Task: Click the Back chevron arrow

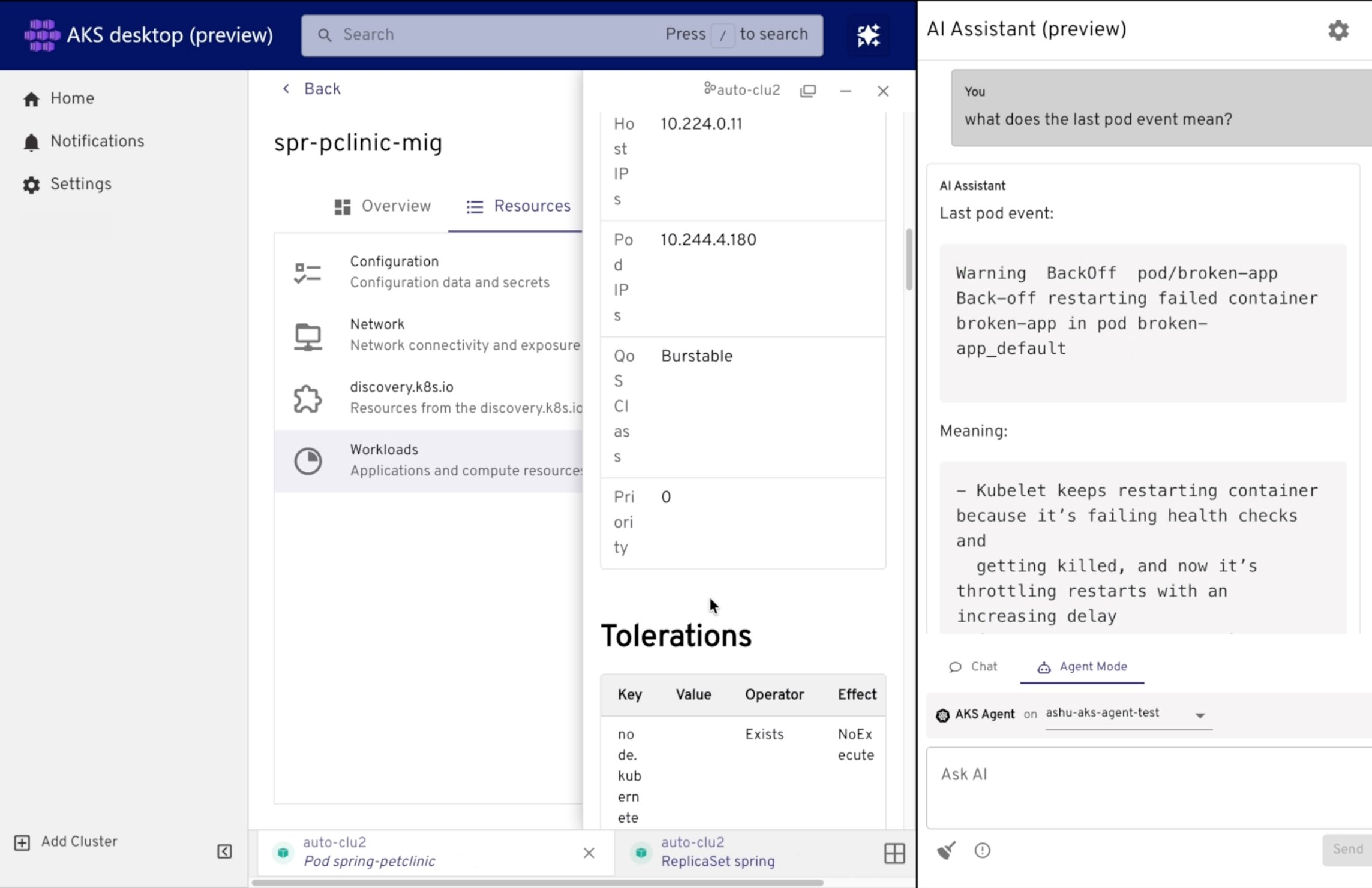Action: pos(286,89)
